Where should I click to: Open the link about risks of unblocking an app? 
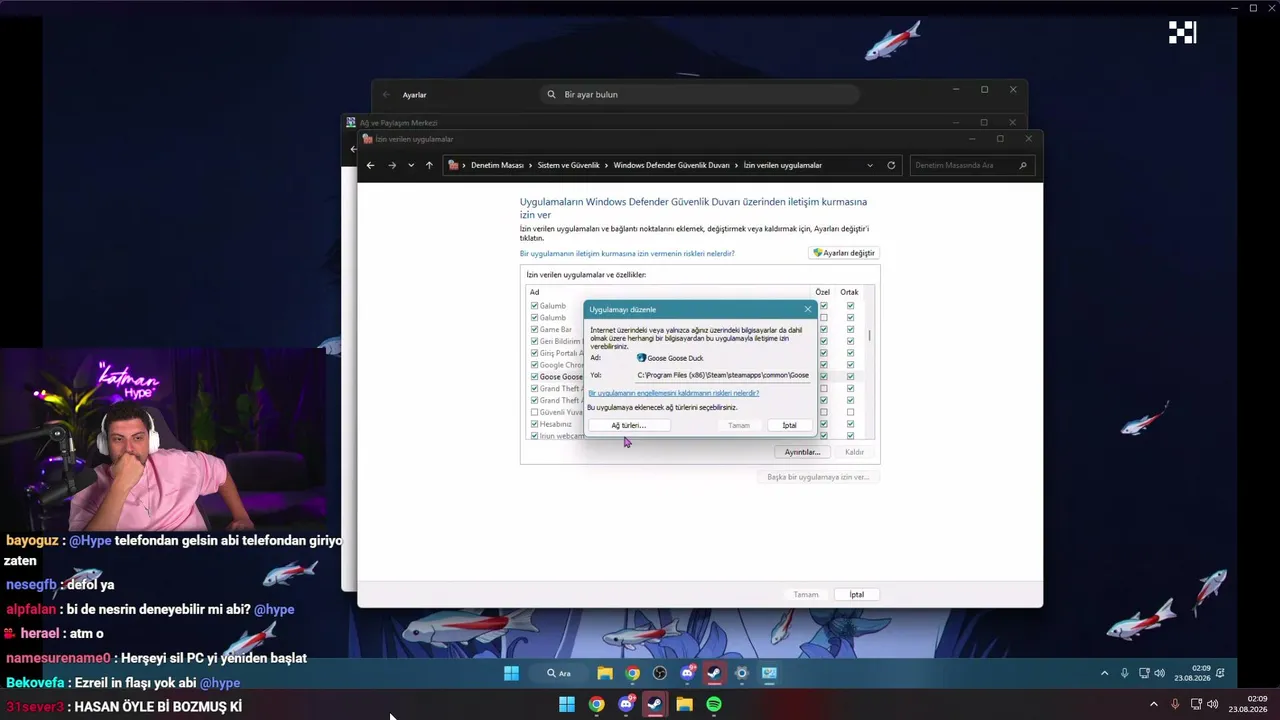[x=674, y=393]
